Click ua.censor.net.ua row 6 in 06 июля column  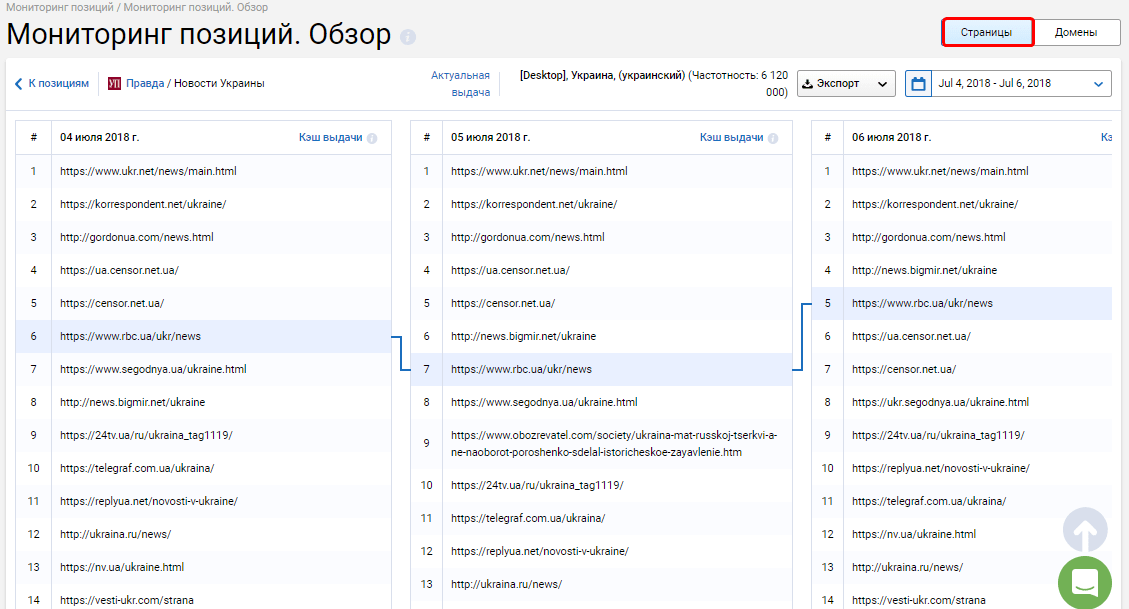coord(912,337)
